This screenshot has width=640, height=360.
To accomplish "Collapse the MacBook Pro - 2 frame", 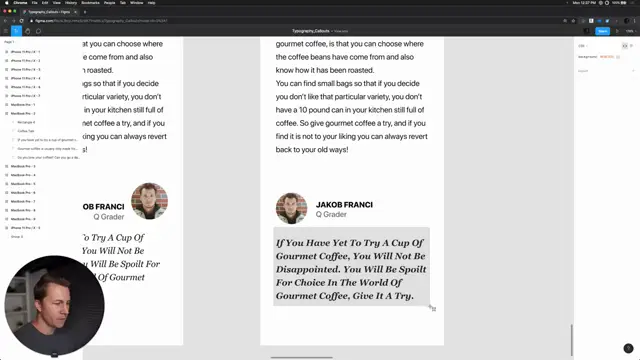I will [x=6, y=113].
